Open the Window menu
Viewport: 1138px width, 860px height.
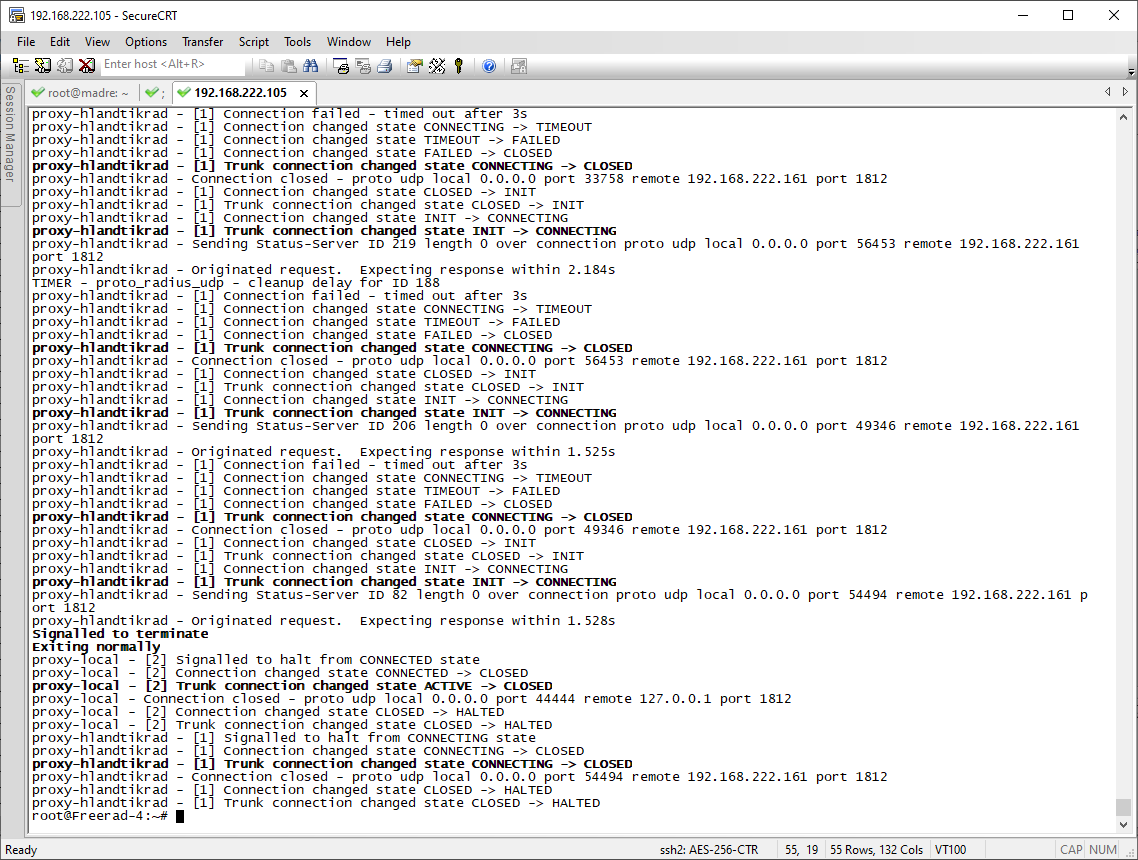pyautogui.click(x=348, y=41)
